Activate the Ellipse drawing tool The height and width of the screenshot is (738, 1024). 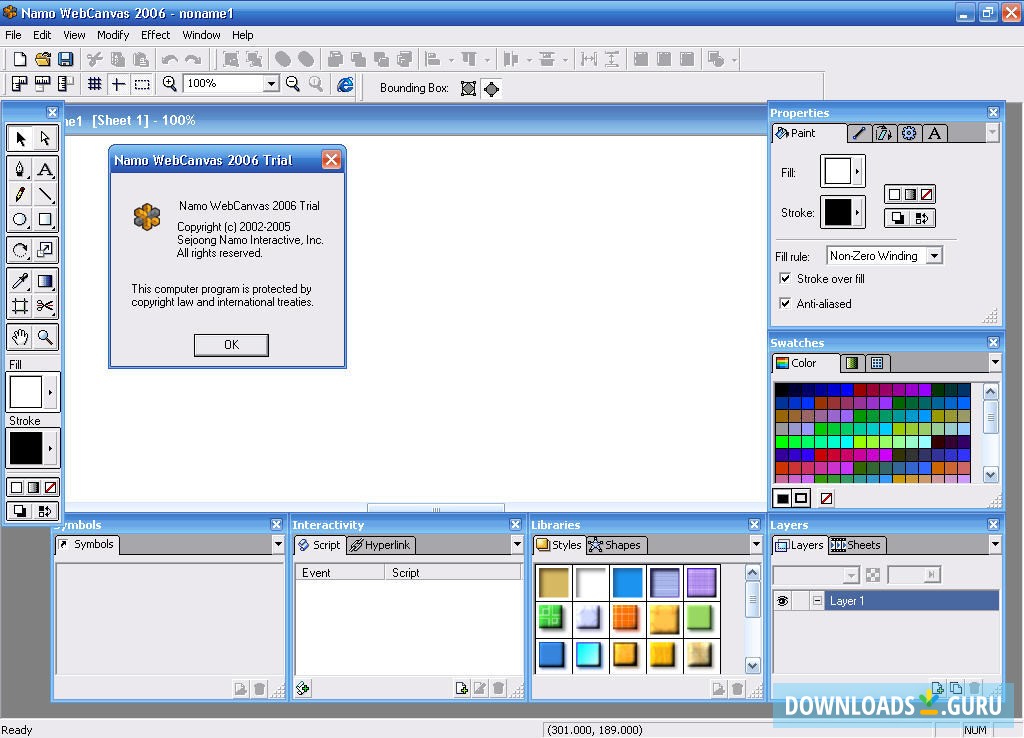(x=20, y=220)
